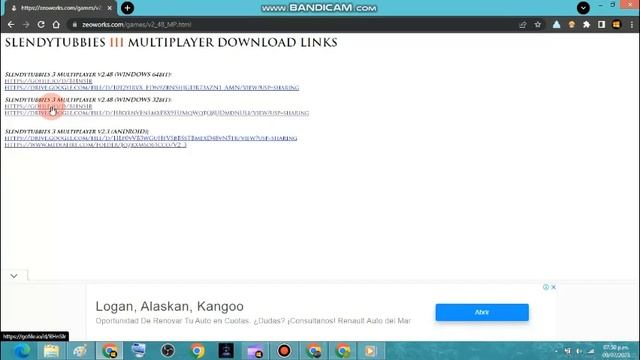This screenshot has height=360, width=640.
Task: Open the orange round extension icon
Action: pyautogui.click(x=571, y=24)
